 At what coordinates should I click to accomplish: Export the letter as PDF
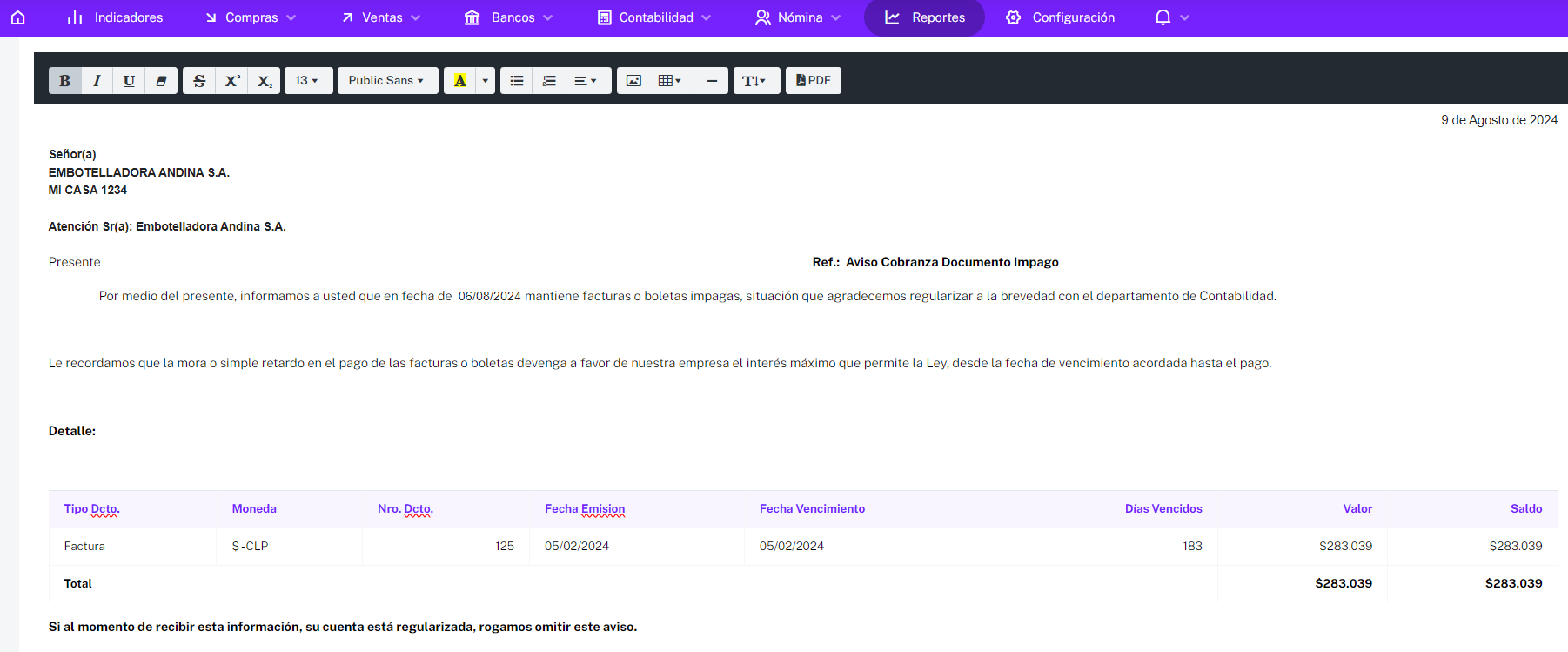[814, 81]
